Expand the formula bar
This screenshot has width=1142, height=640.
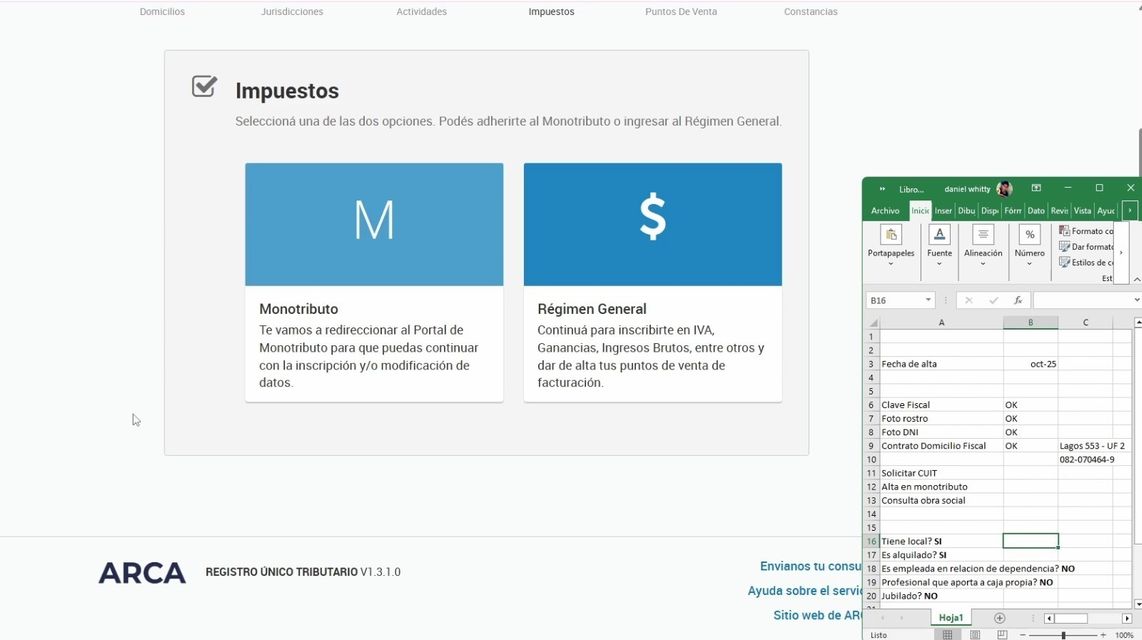[x=1136, y=300]
